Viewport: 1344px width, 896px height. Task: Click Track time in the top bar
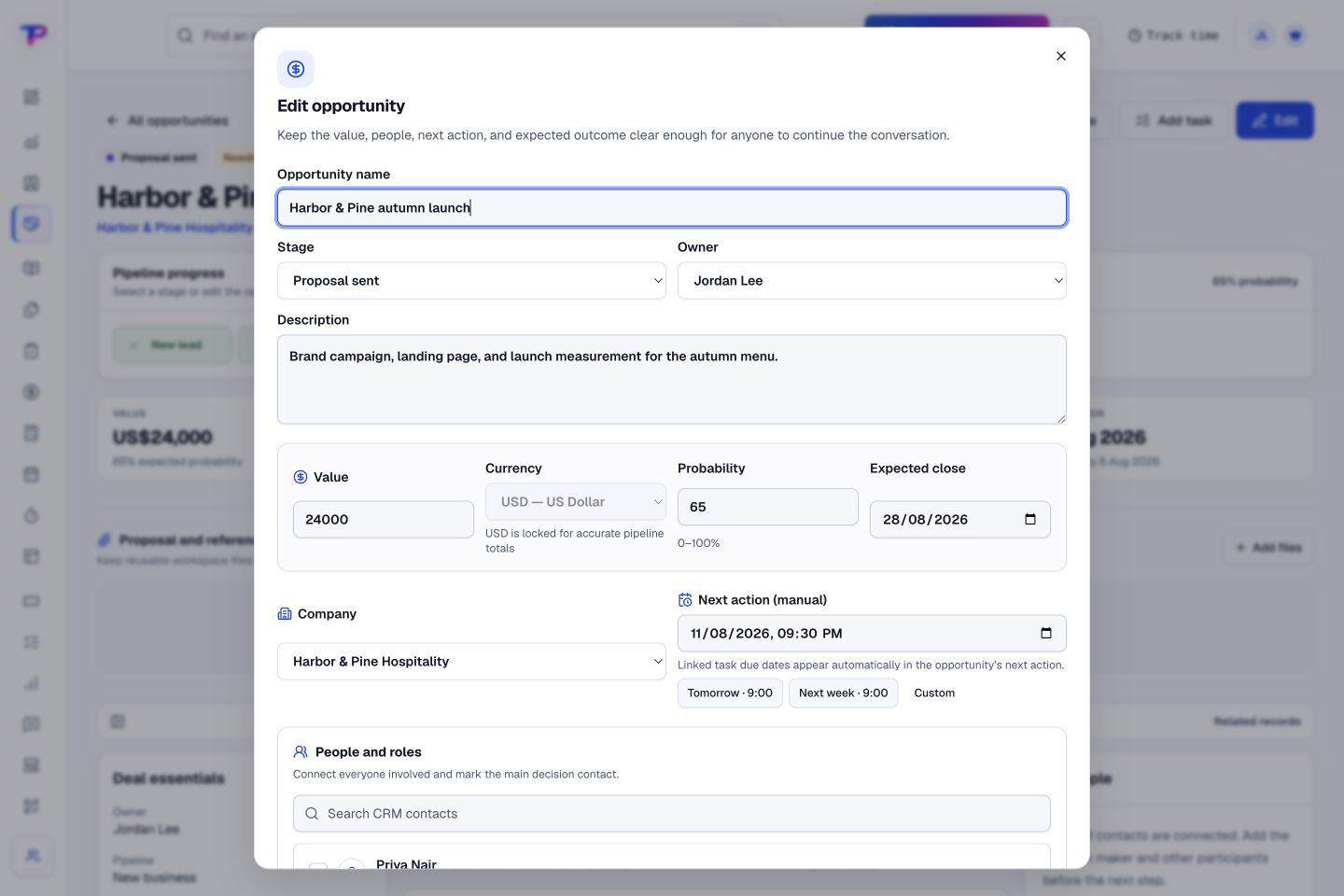1173,35
